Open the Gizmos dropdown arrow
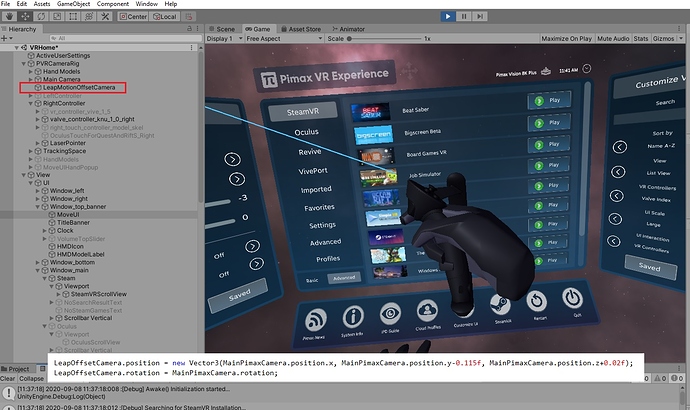This screenshot has height=410, width=690. 682,38
